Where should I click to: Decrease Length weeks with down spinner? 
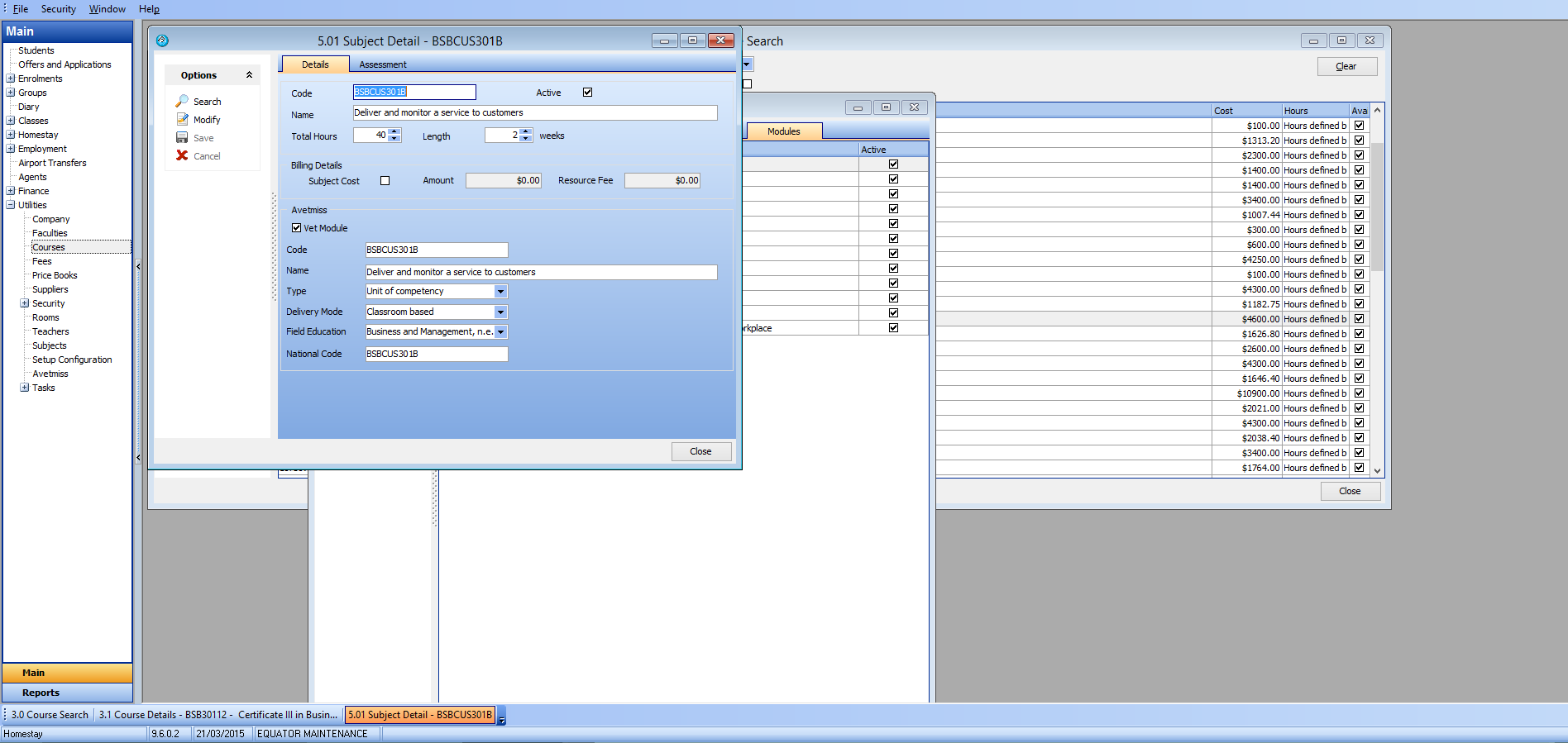(x=526, y=139)
